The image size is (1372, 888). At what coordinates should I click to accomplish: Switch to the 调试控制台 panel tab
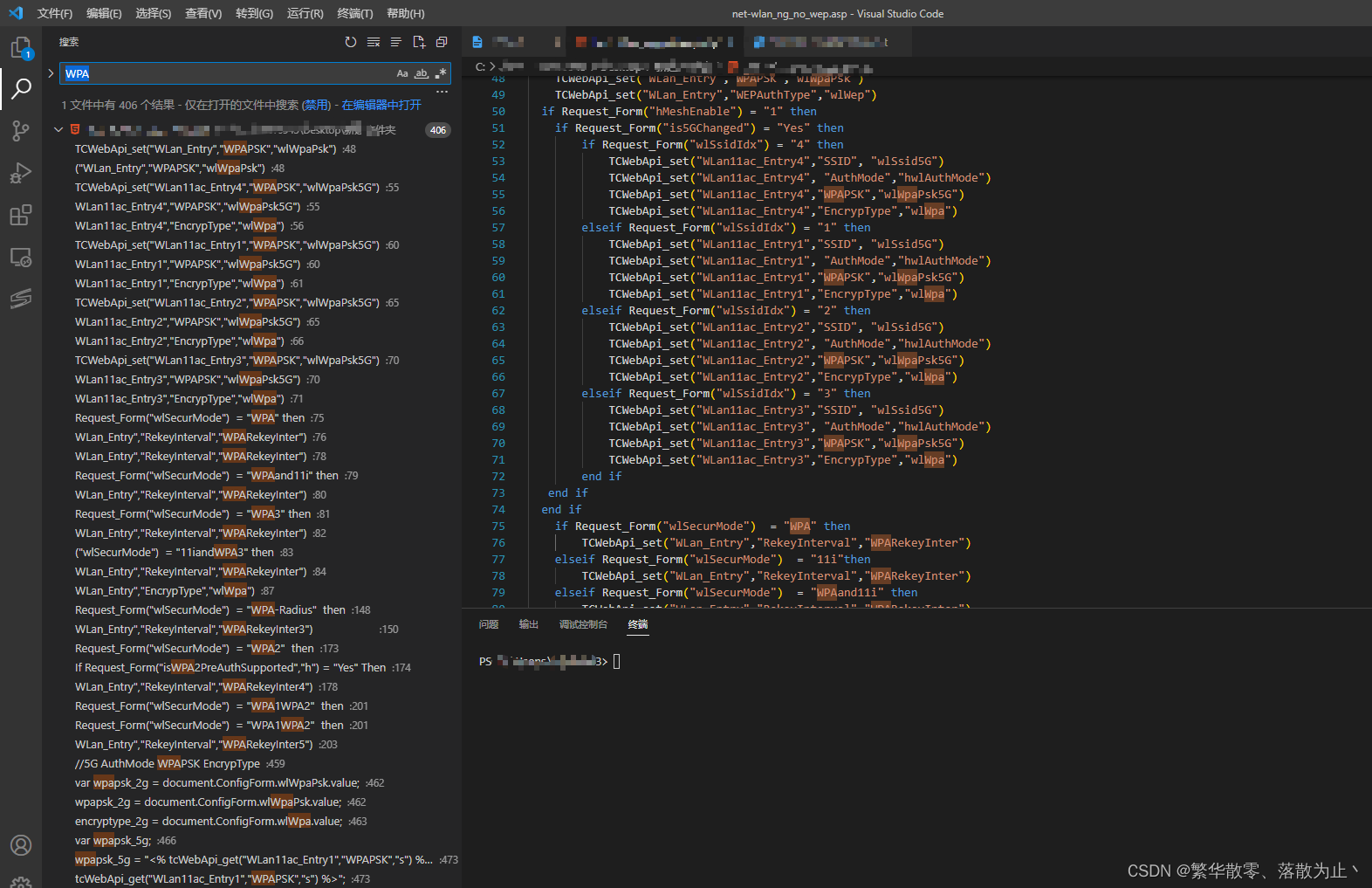point(583,624)
